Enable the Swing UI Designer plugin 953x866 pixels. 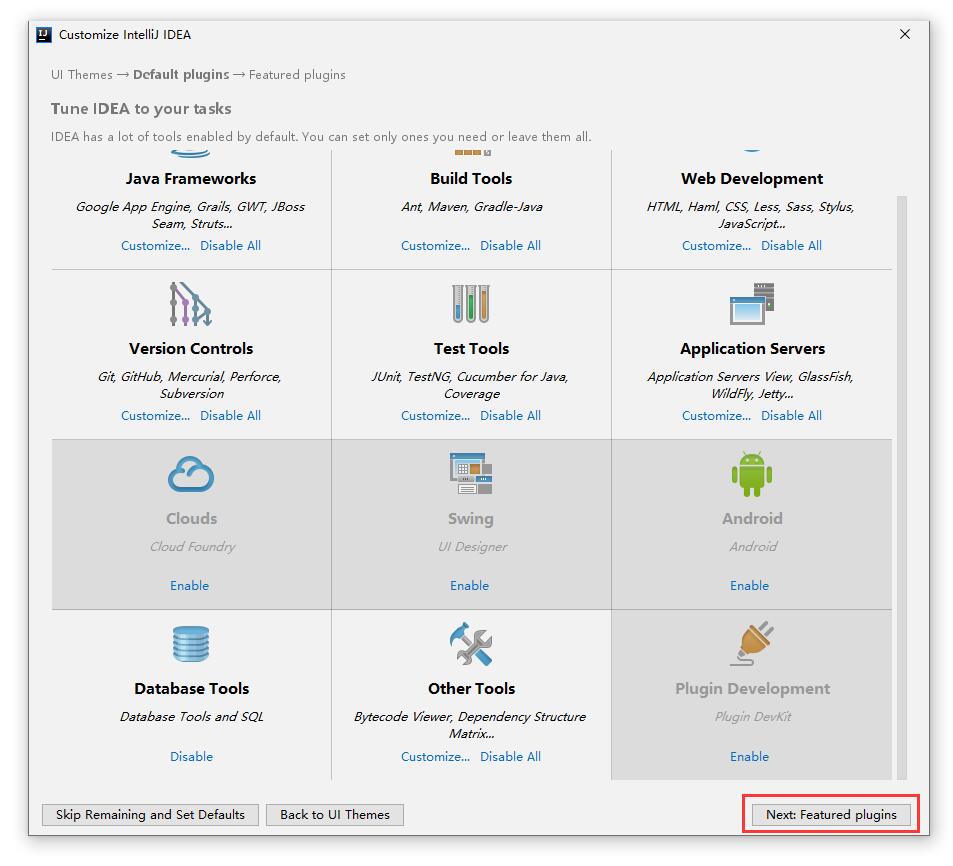(470, 586)
